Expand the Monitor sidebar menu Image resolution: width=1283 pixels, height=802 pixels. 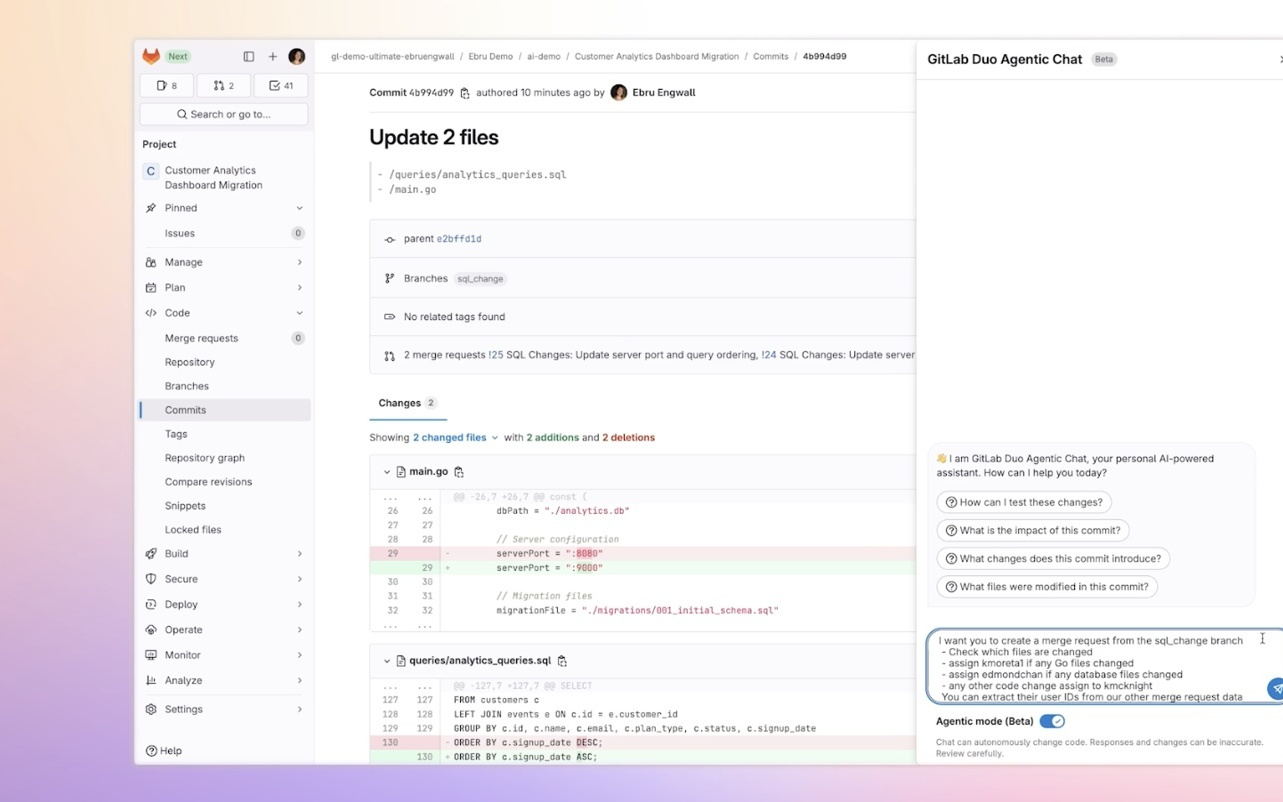click(224, 655)
